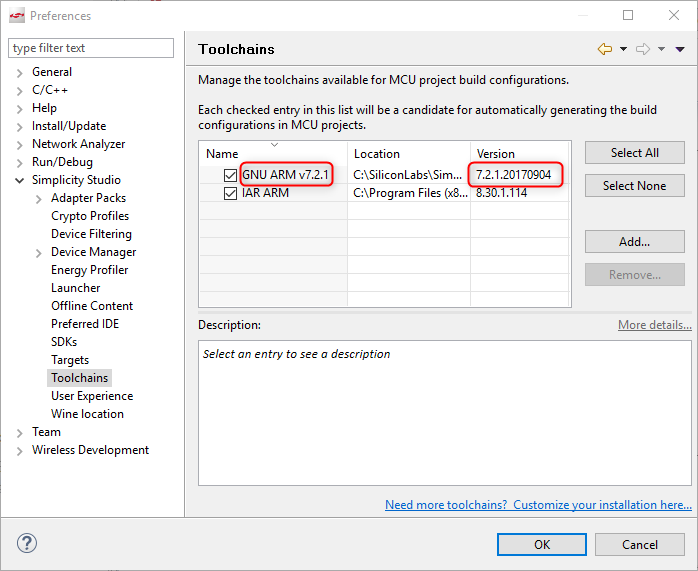Viewport: 698px width, 571px height.
Task: Expand the General preferences category
Action: coord(19,73)
